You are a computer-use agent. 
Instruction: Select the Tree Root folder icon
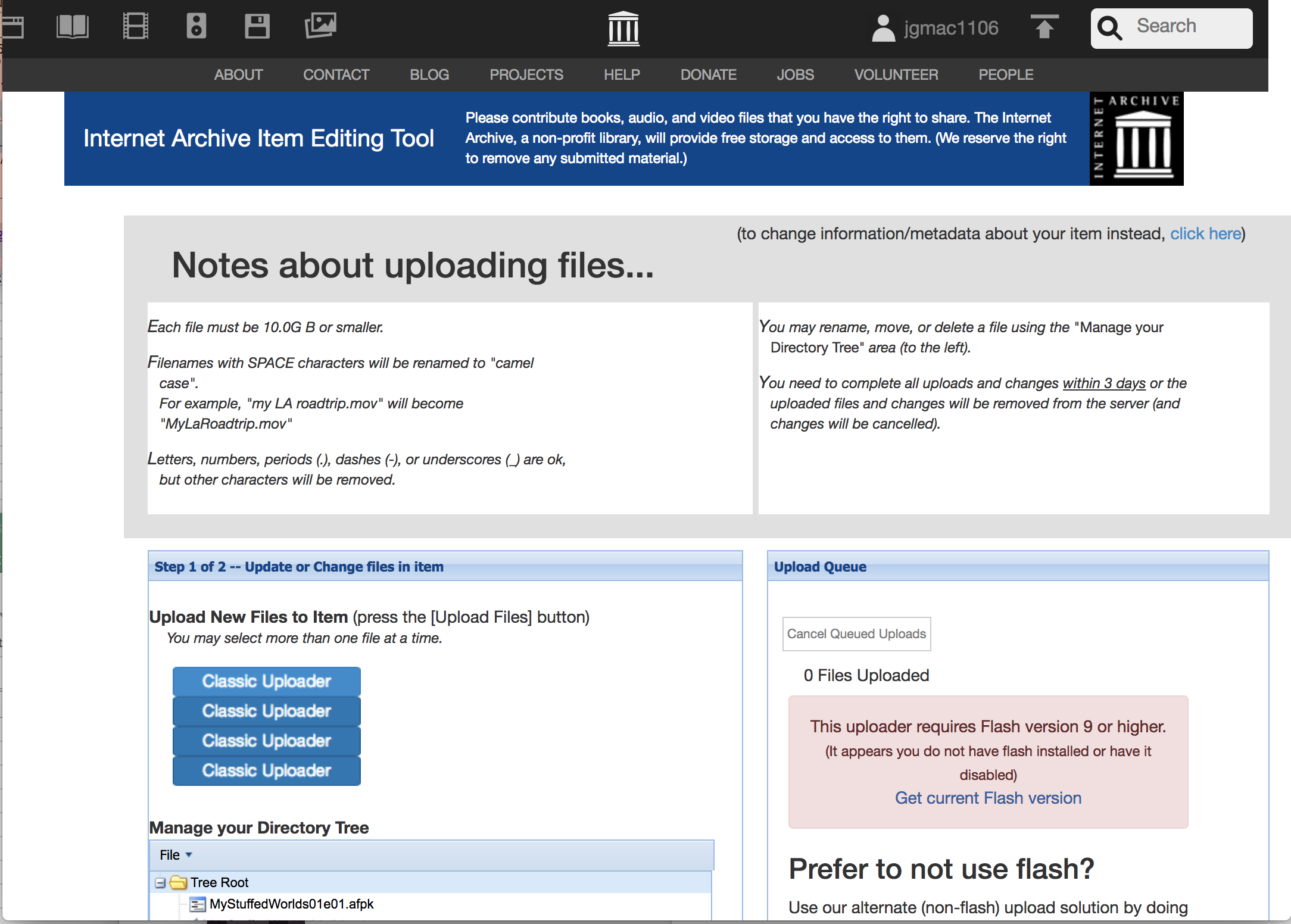pyautogui.click(x=179, y=882)
